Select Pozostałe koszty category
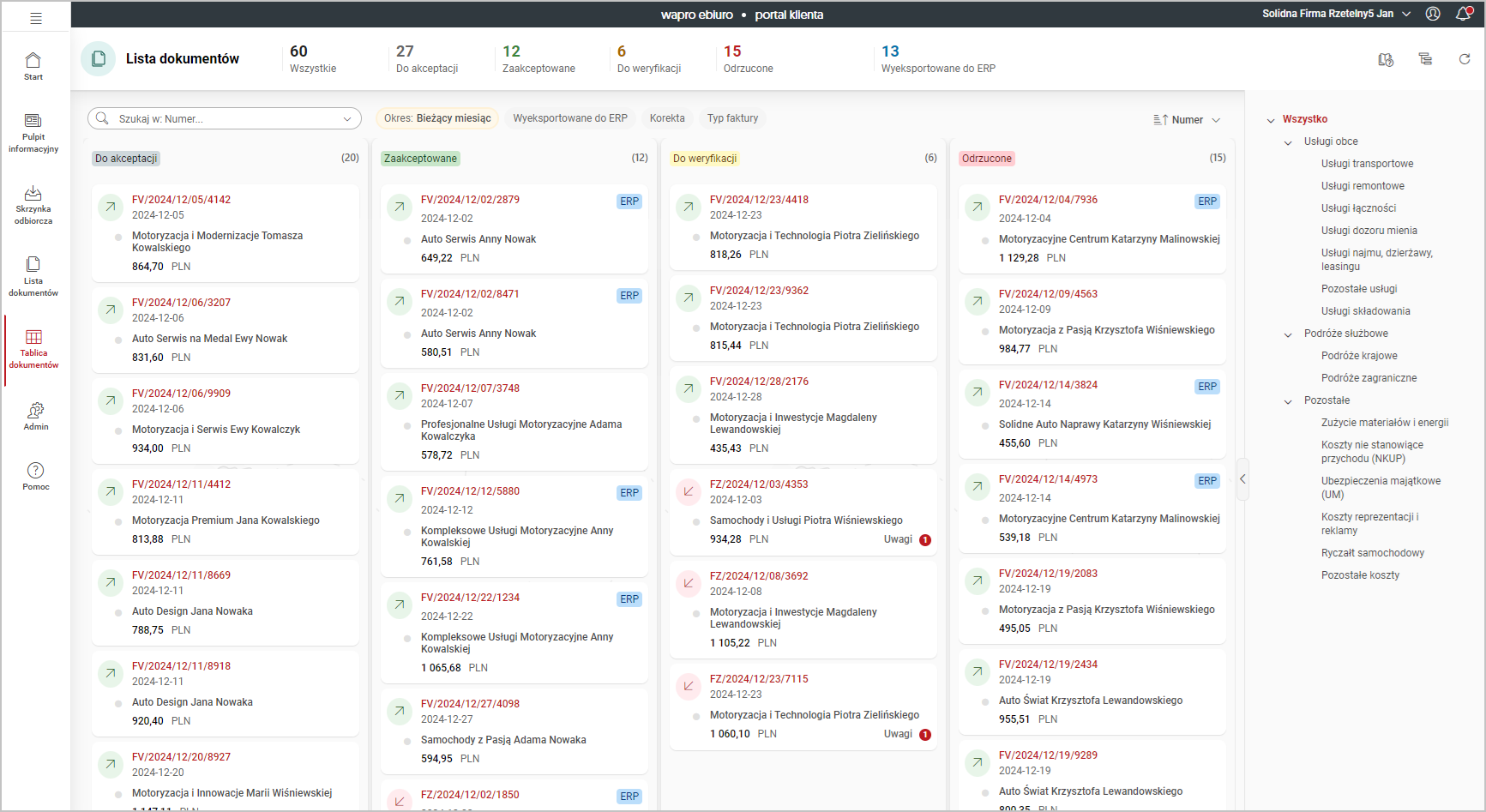 (x=1360, y=575)
